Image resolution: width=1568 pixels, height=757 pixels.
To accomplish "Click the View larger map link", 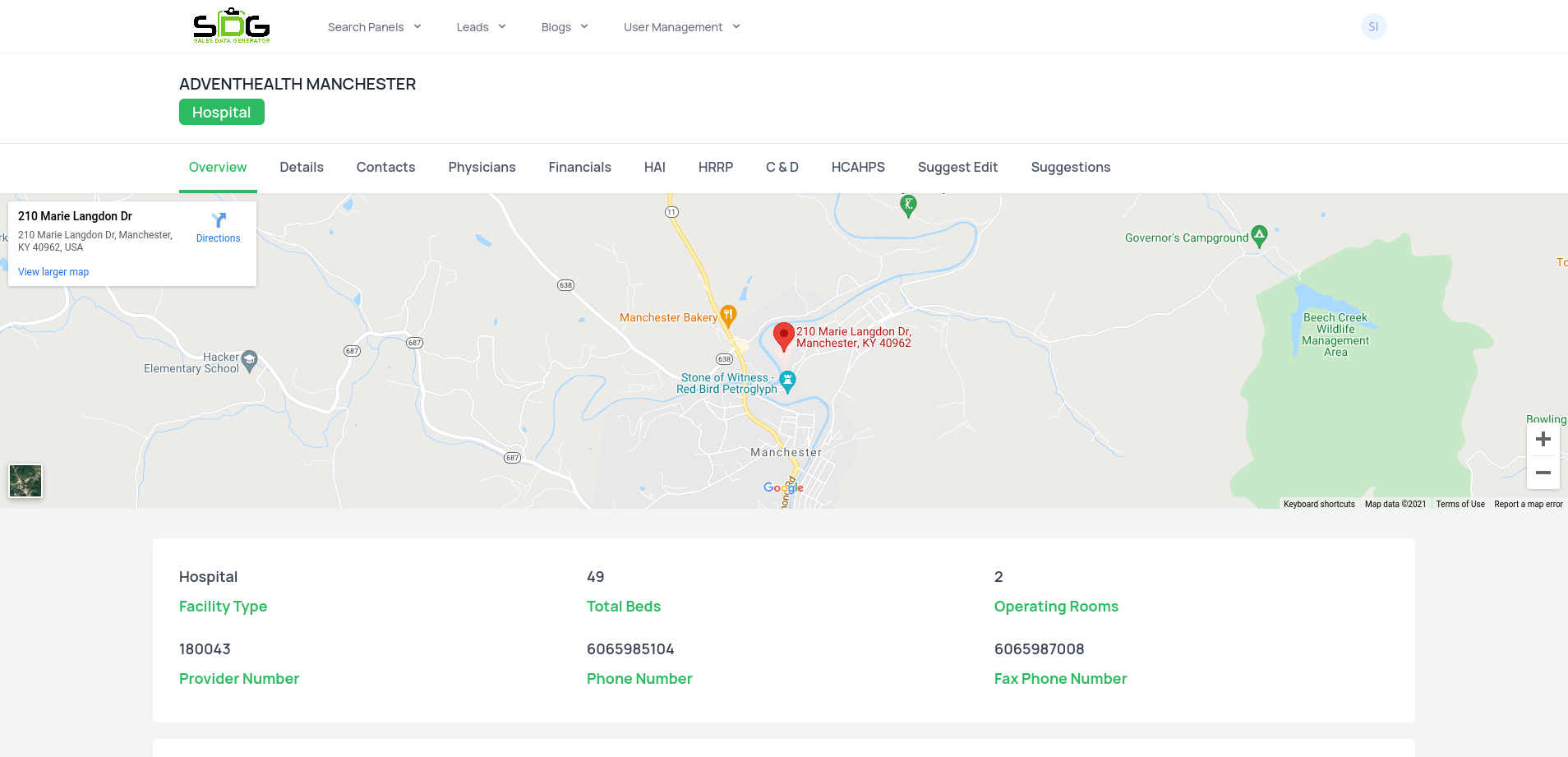I will point(53,272).
